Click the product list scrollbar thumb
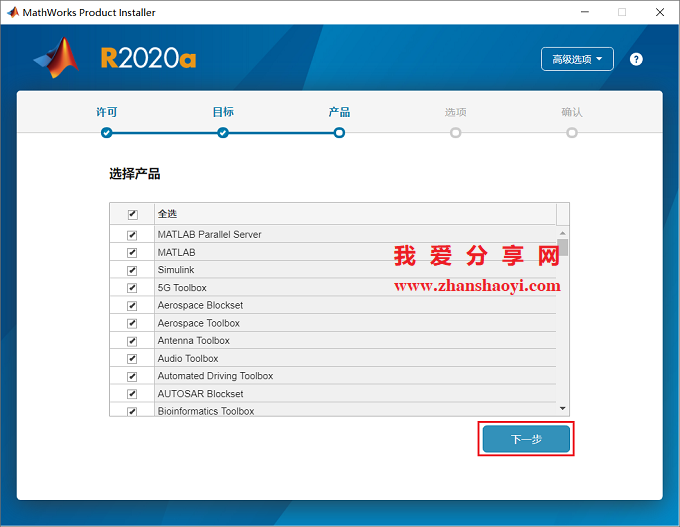 click(x=562, y=247)
